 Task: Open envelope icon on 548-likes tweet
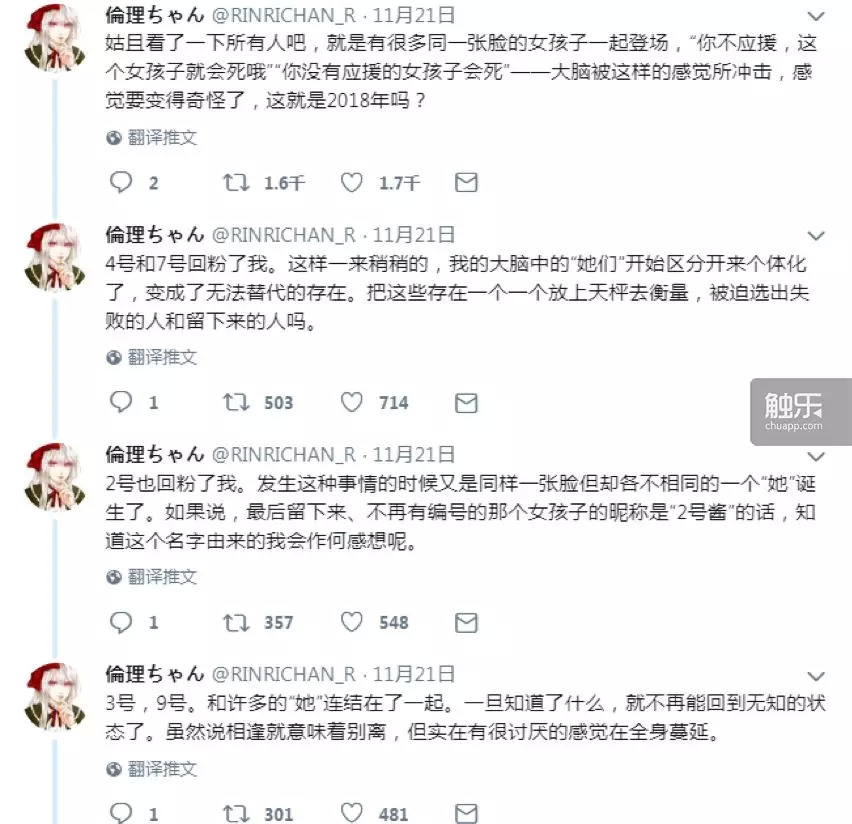(466, 622)
